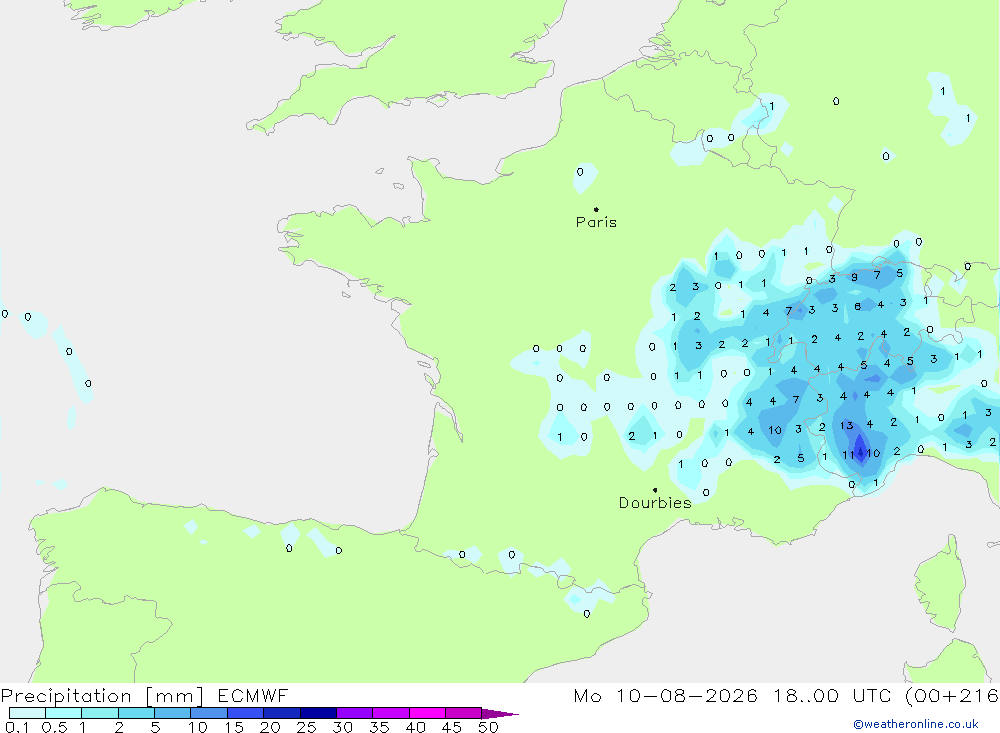Viewport: 1000px width, 733px height.
Task: Select the Paris label on the map
Action: (x=596, y=222)
